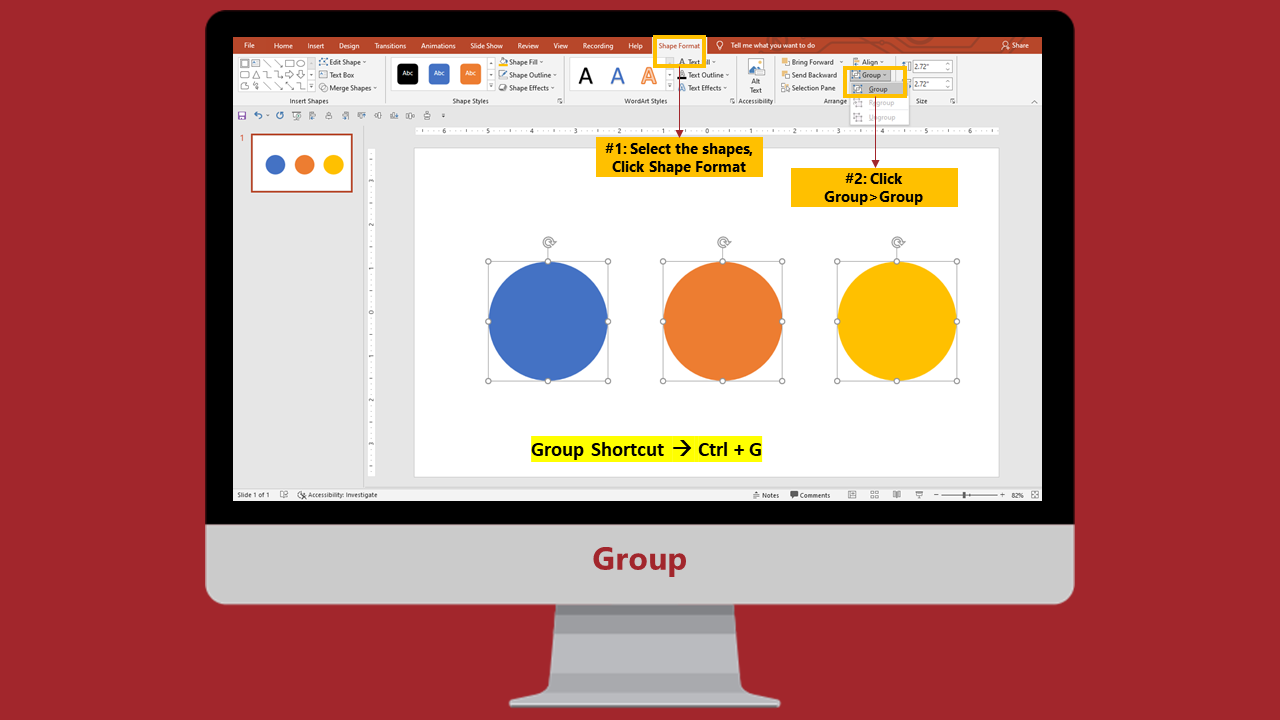
Task: Pick the oval shape in the shapes gallery
Action: coord(300,63)
